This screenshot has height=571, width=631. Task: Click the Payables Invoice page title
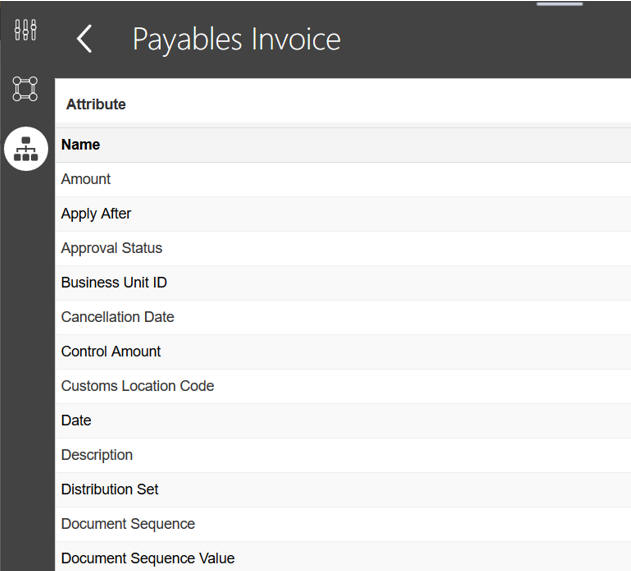pyautogui.click(x=237, y=39)
